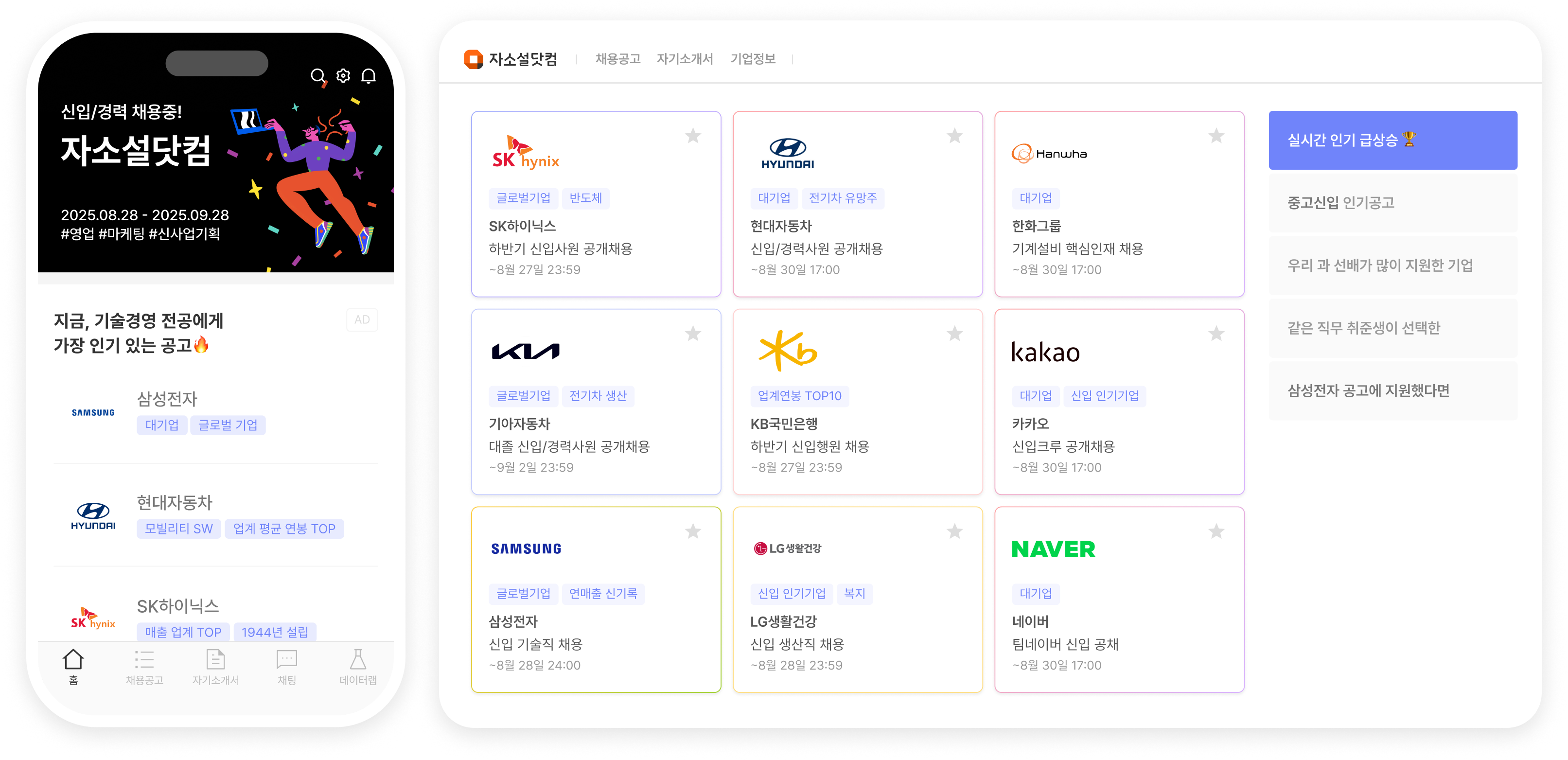Open settings gear icon on phone header
This screenshot has width=1568, height=760.
click(x=343, y=75)
